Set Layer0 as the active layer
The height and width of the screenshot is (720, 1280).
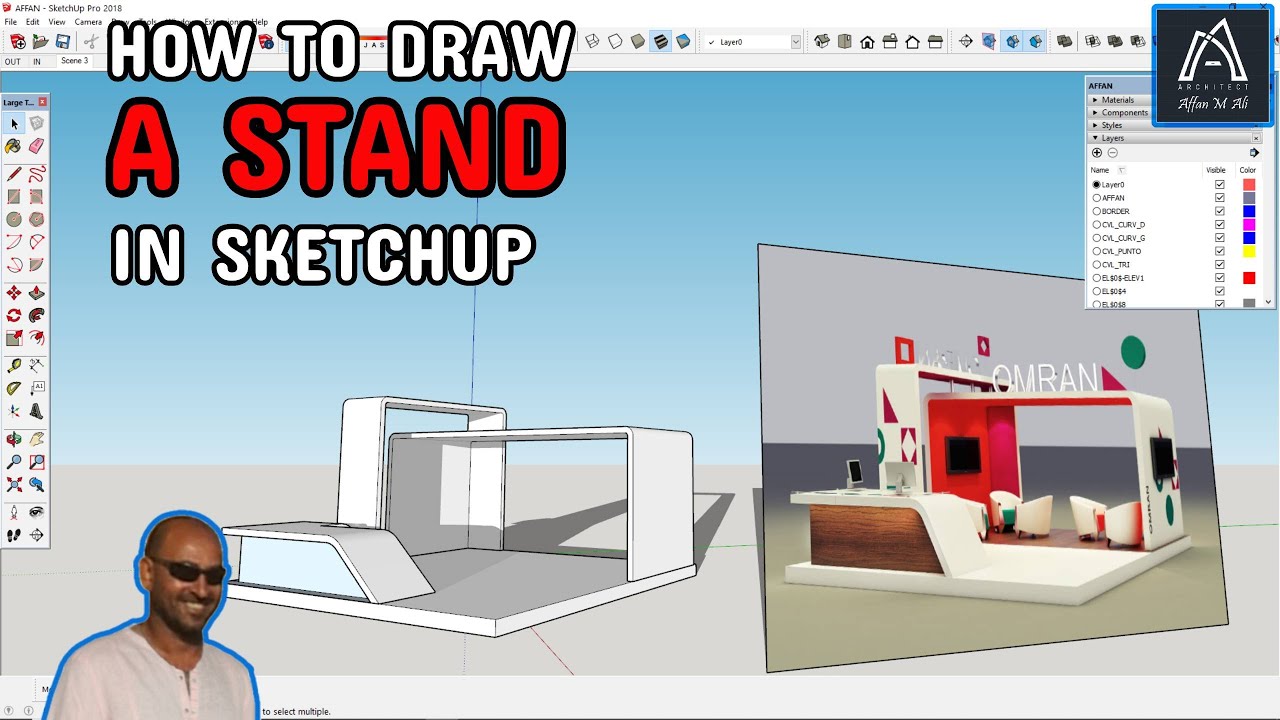(x=1096, y=185)
